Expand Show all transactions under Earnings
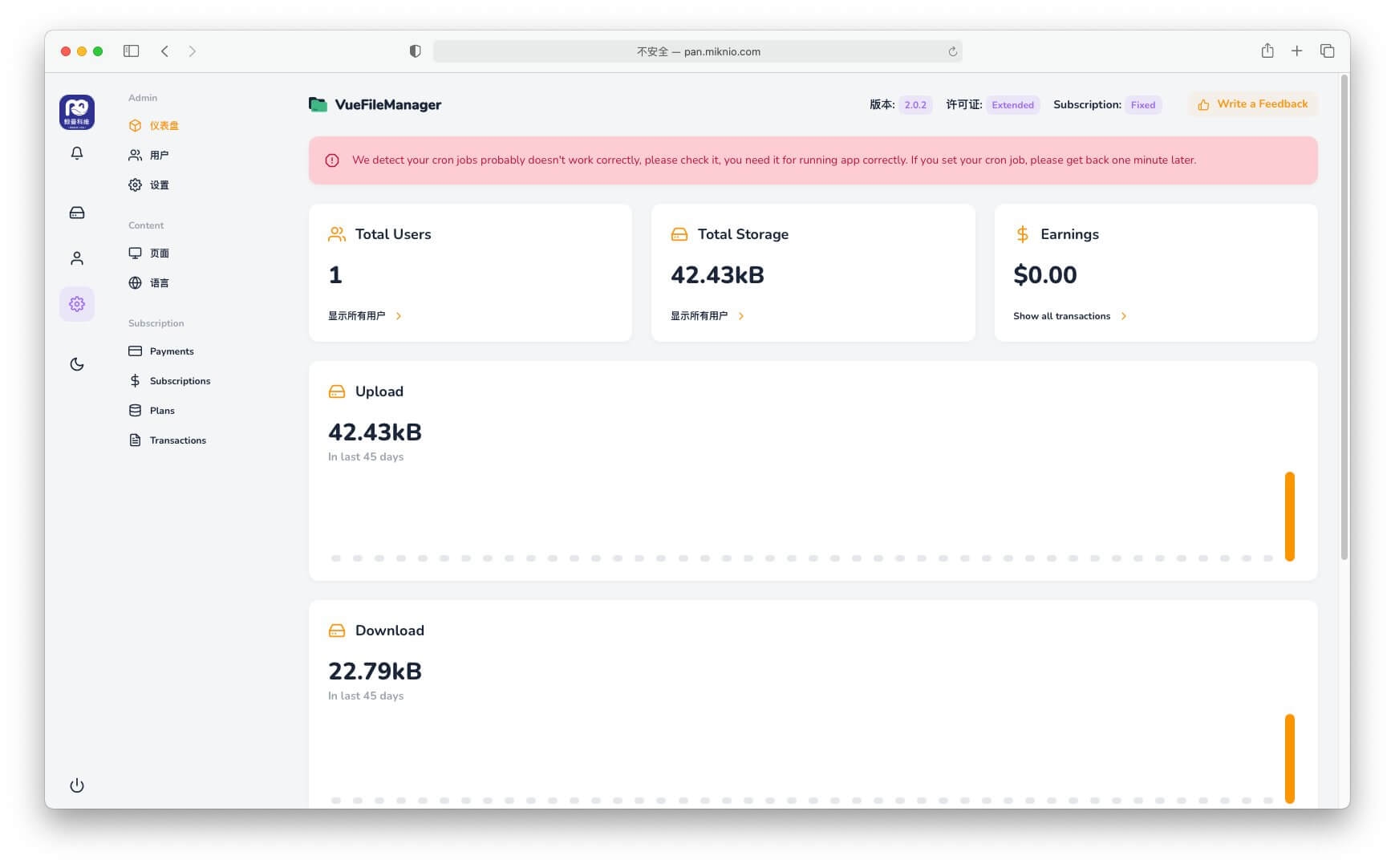Image resolution: width=1395 pixels, height=868 pixels. coord(1063,315)
